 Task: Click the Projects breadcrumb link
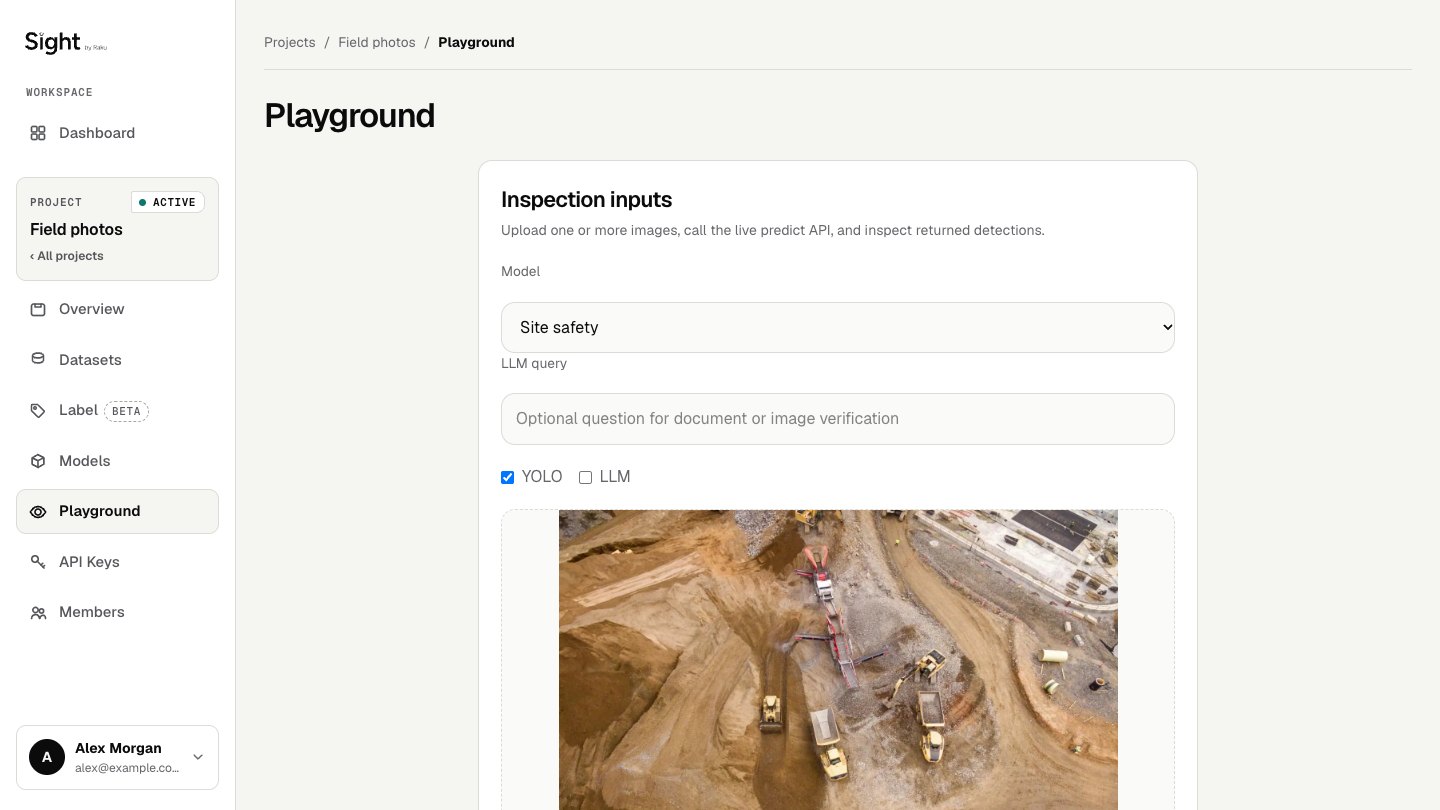click(290, 42)
